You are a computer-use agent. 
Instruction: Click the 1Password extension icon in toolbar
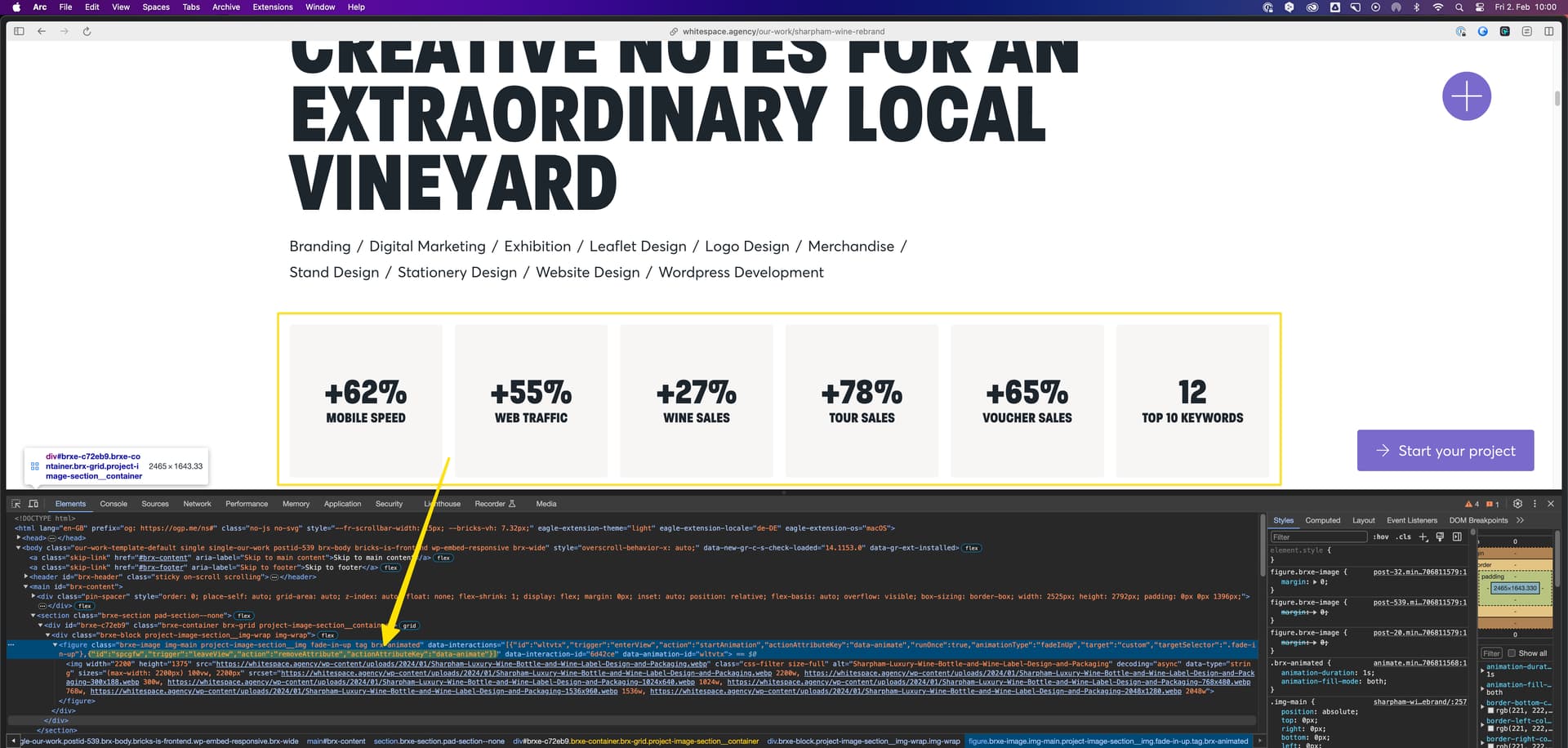tap(1461, 31)
